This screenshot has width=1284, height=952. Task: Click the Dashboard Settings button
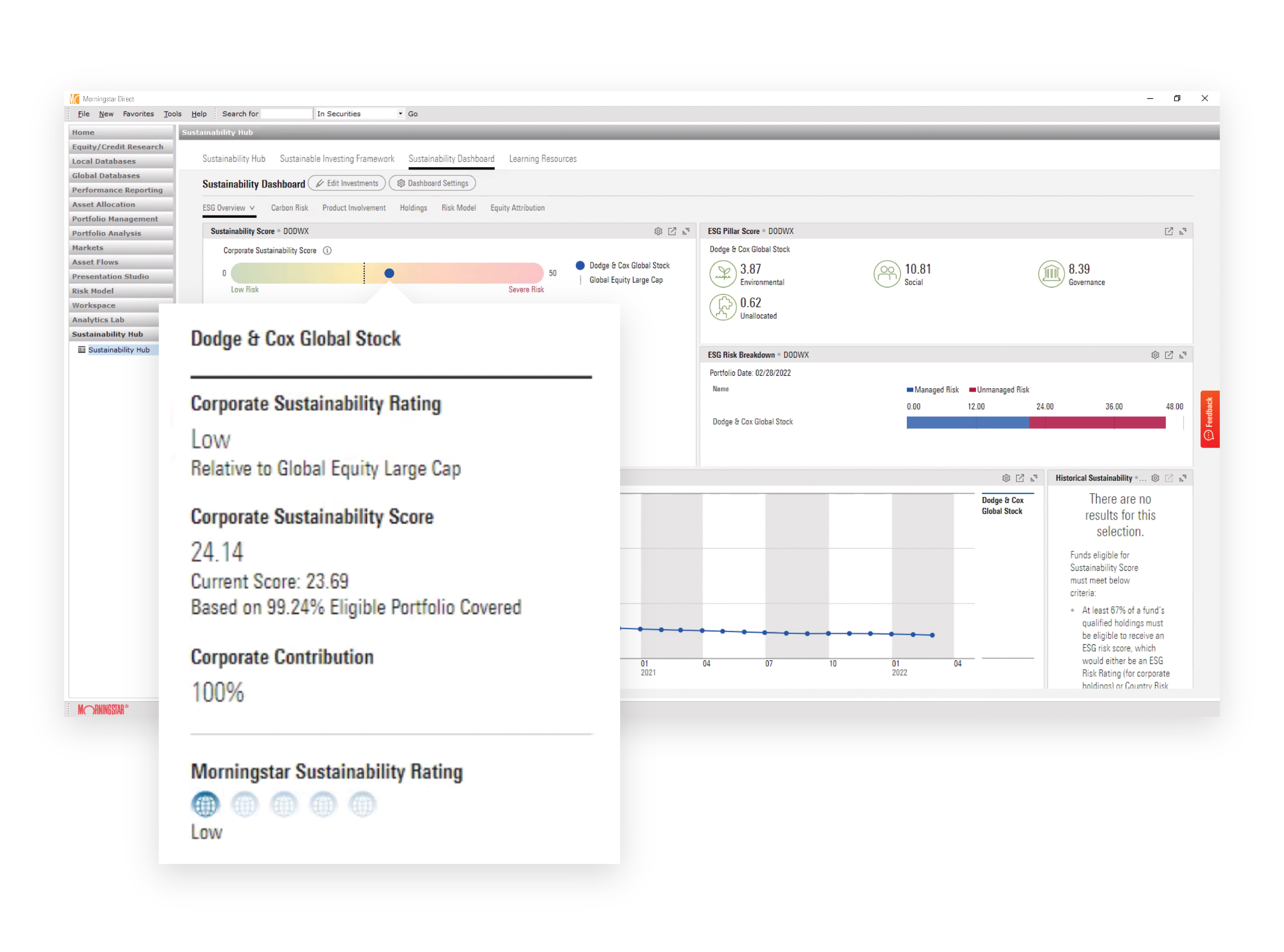coord(432,183)
